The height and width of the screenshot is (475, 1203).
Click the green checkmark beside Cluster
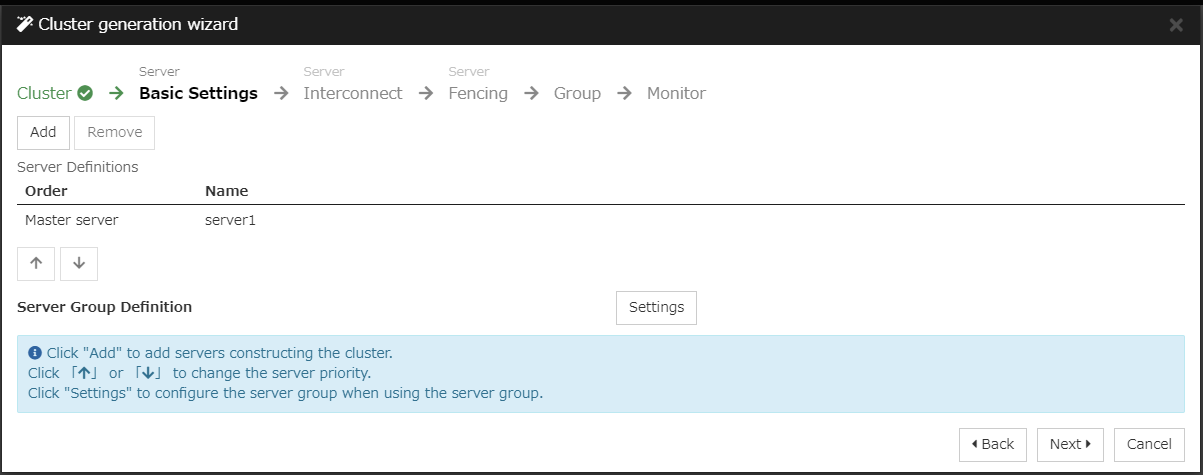(x=85, y=93)
